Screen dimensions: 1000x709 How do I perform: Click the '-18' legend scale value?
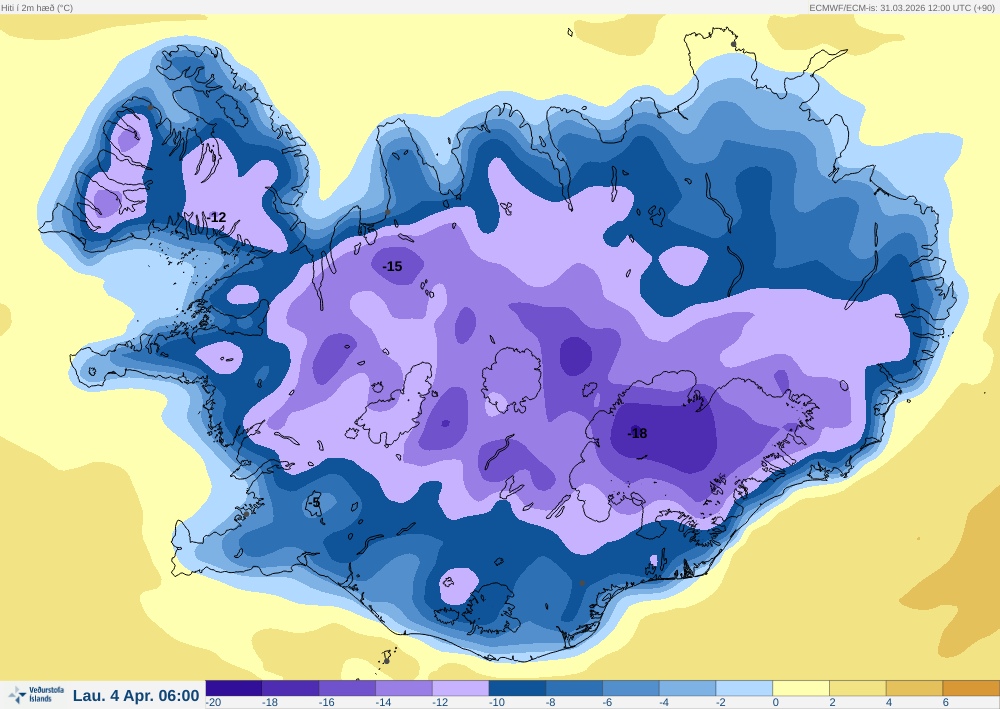pyautogui.click(x=270, y=703)
